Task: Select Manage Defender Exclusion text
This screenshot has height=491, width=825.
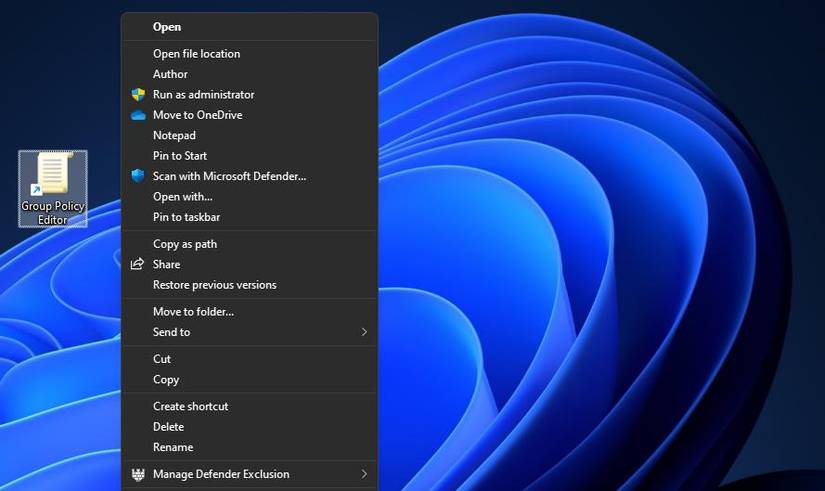Action: (221, 474)
